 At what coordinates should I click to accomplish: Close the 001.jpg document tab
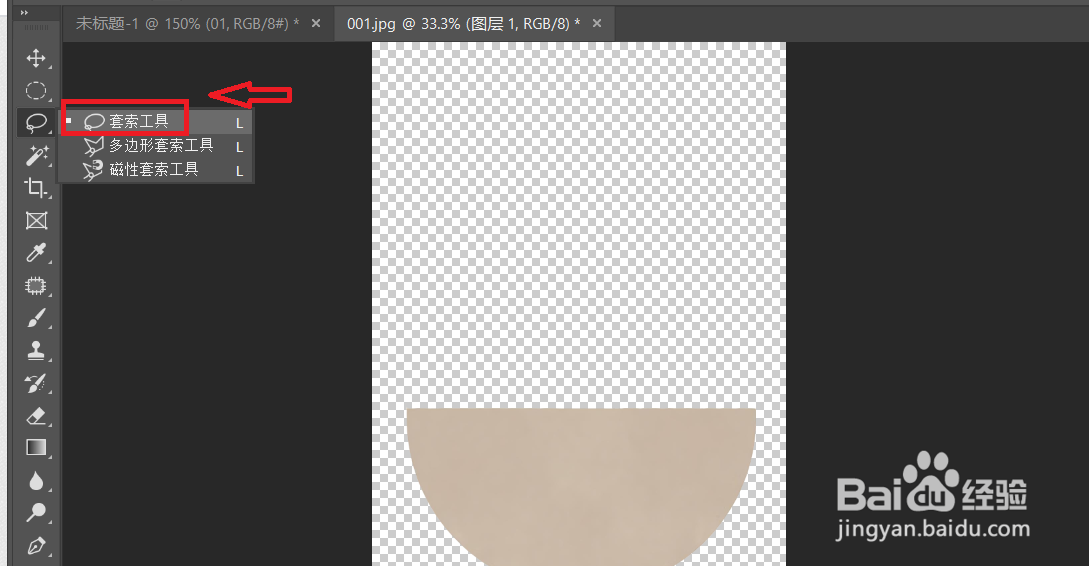(x=597, y=24)
